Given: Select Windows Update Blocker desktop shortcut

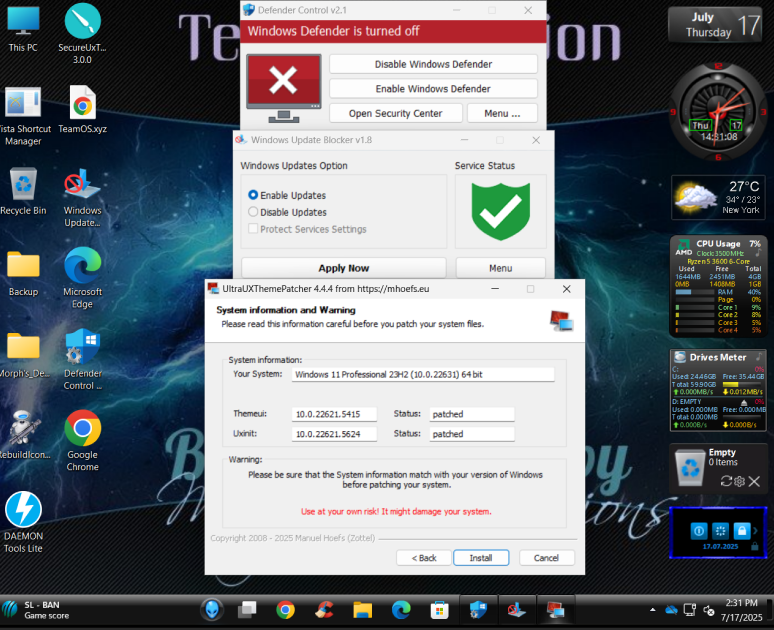Looking at the screenshot, I should 82,197.
